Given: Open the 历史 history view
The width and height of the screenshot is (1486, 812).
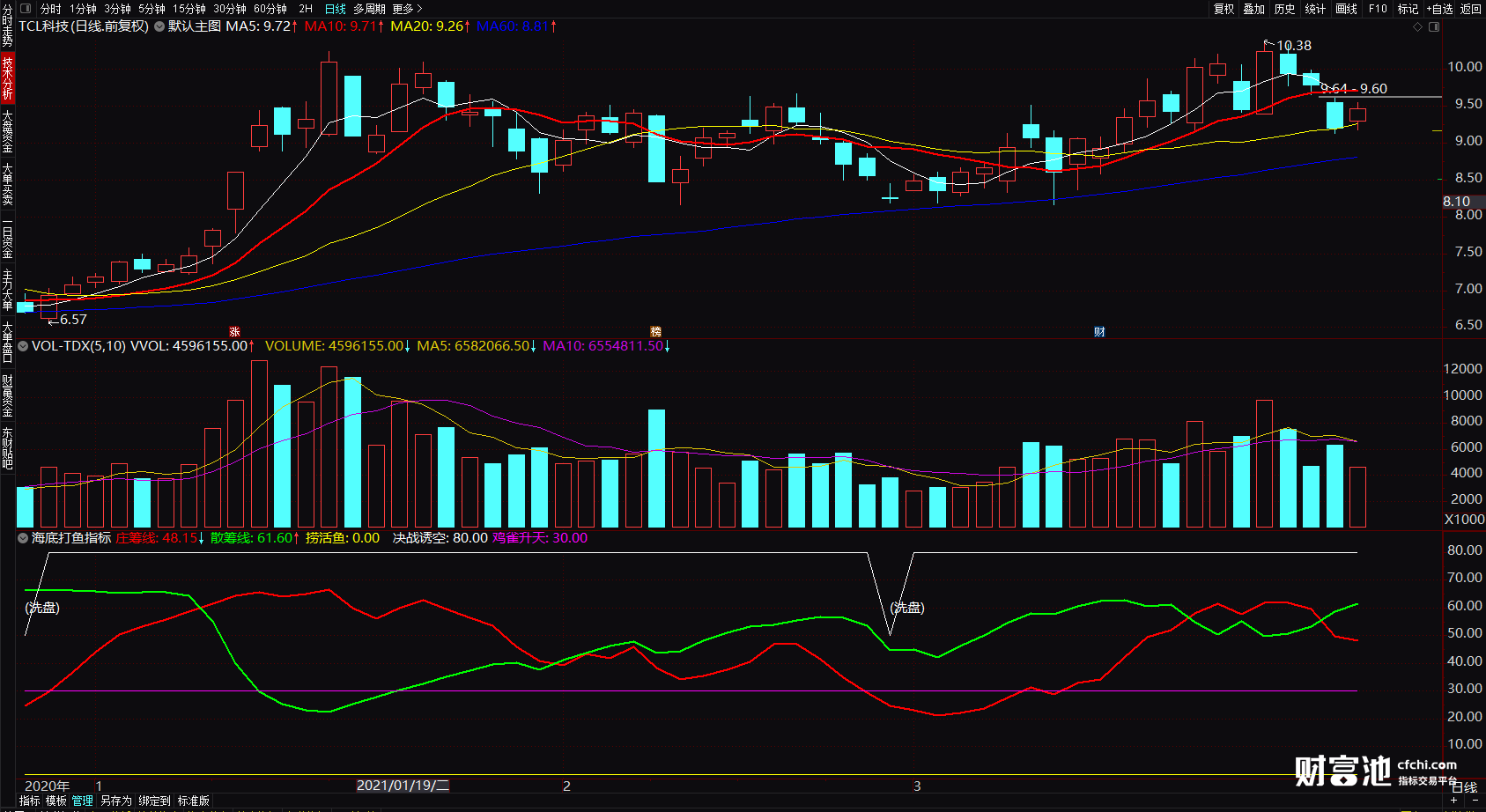Looking at the screenshot, I should [1285, 9].
